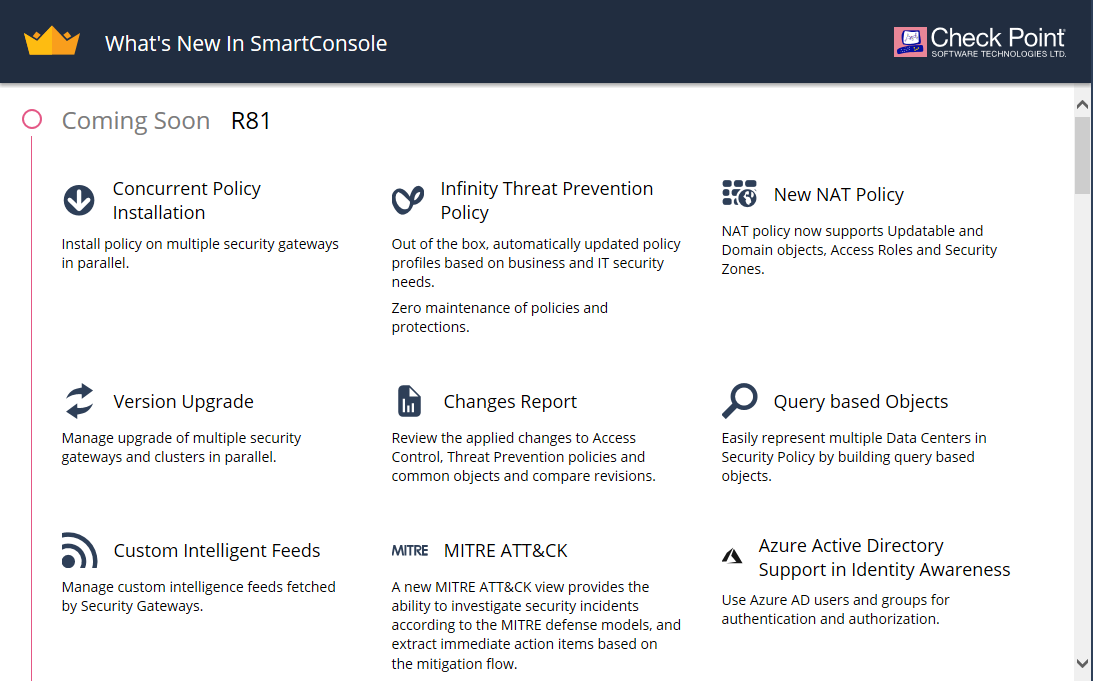Click the scrollbar up arrow
Image resolution: width=1093 pixels, height=681 pixels.
1082,105
